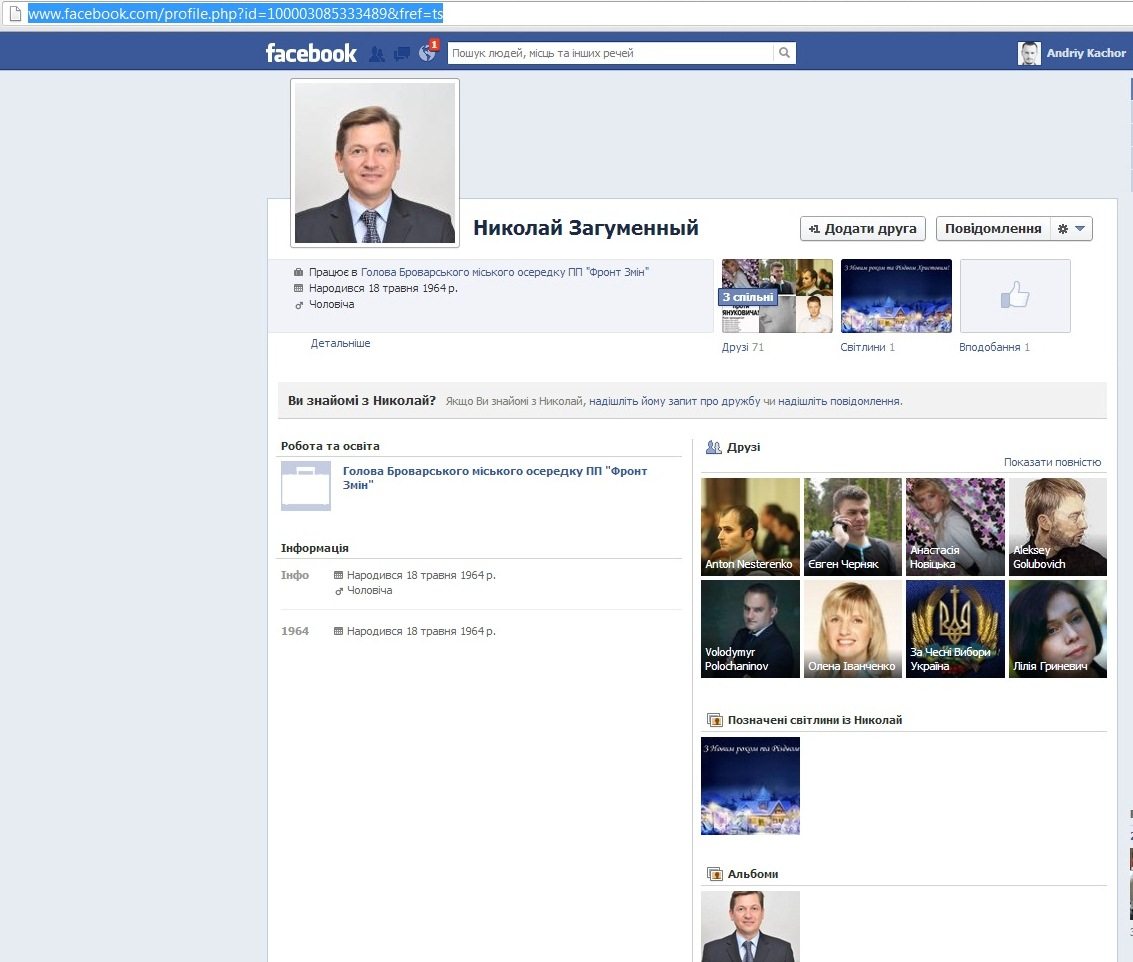Click the Позначені світлини із Николай heading
Viewport: 1133px width, 962px height.
click(815, 720)
